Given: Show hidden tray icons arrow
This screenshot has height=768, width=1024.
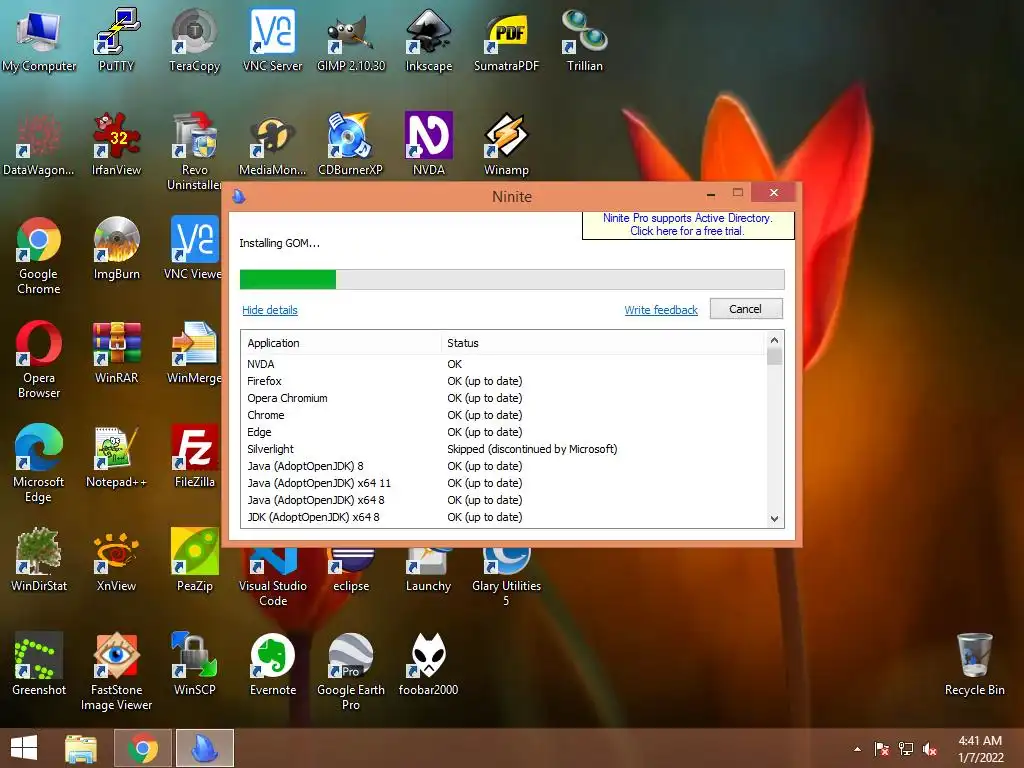Looking at the screenshot, I should 857,749.
